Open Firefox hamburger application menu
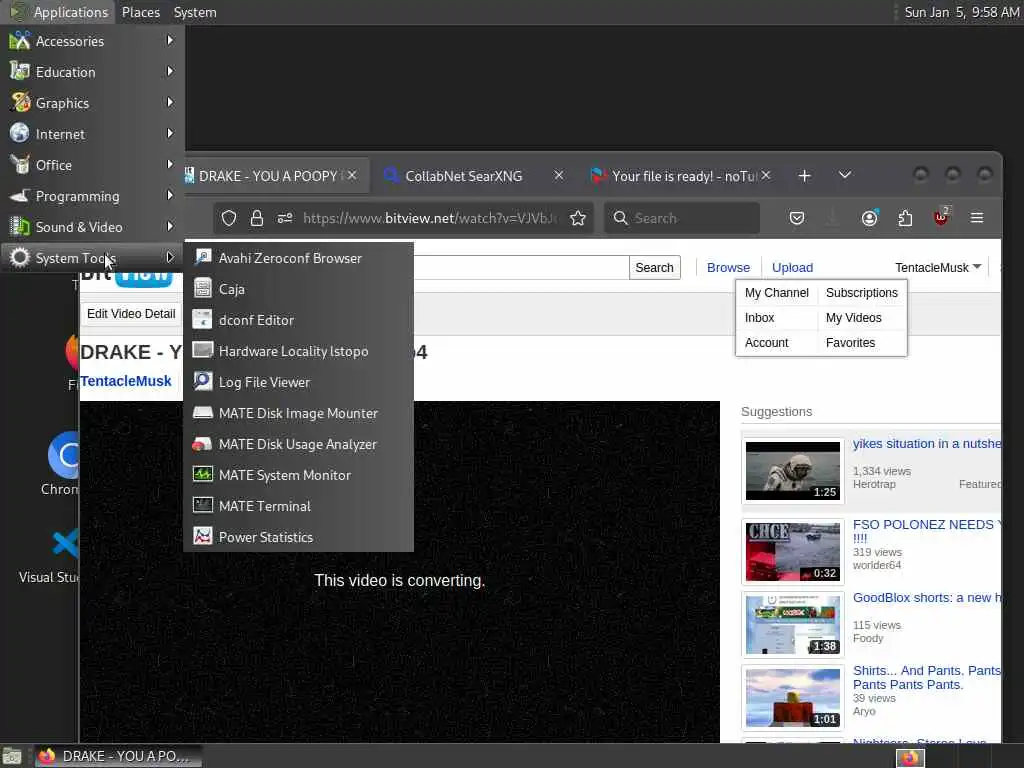This screenshot has height=768, width=1024. click(977, 218)
